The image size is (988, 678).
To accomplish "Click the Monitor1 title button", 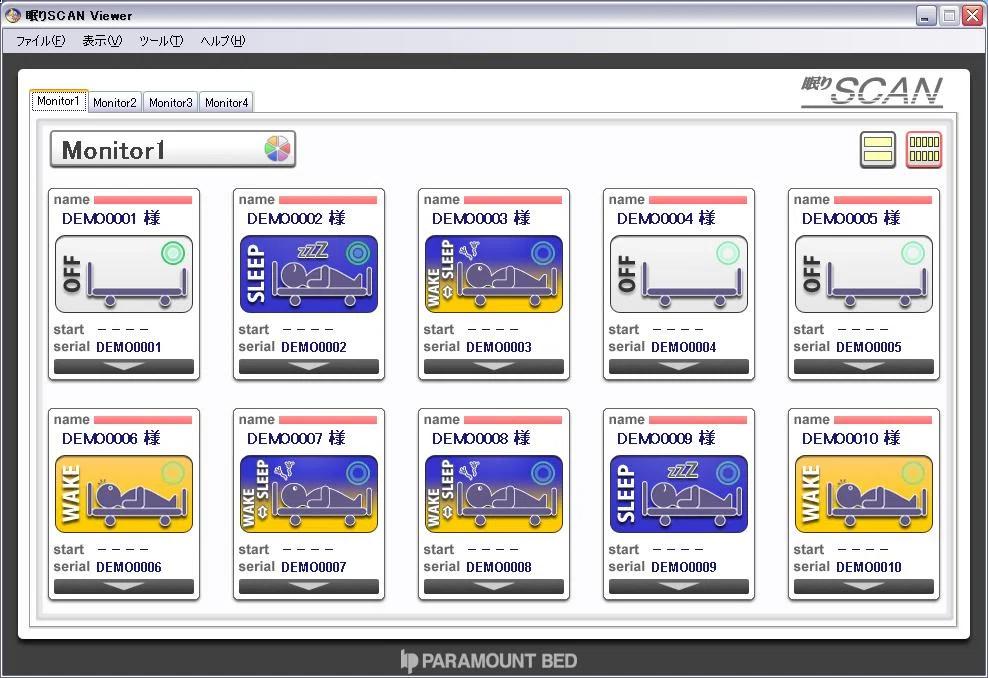I will tap(173, 149).
